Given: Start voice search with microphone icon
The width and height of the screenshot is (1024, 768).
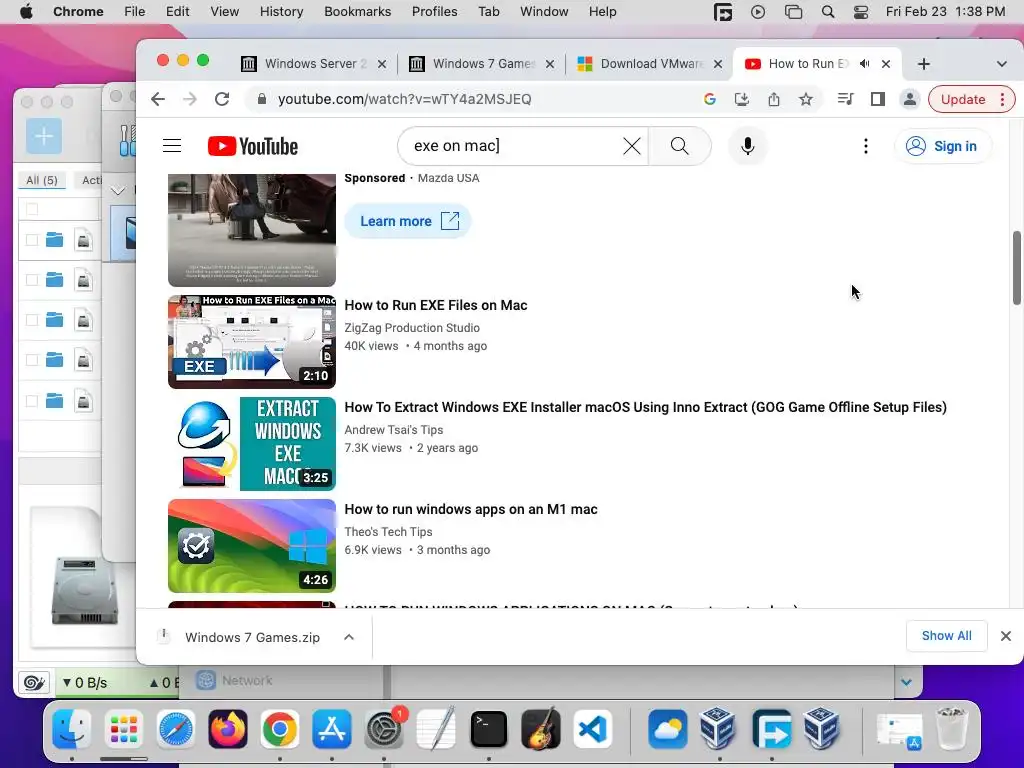Looking at the screenshot, I should click(x=748, y=146).
